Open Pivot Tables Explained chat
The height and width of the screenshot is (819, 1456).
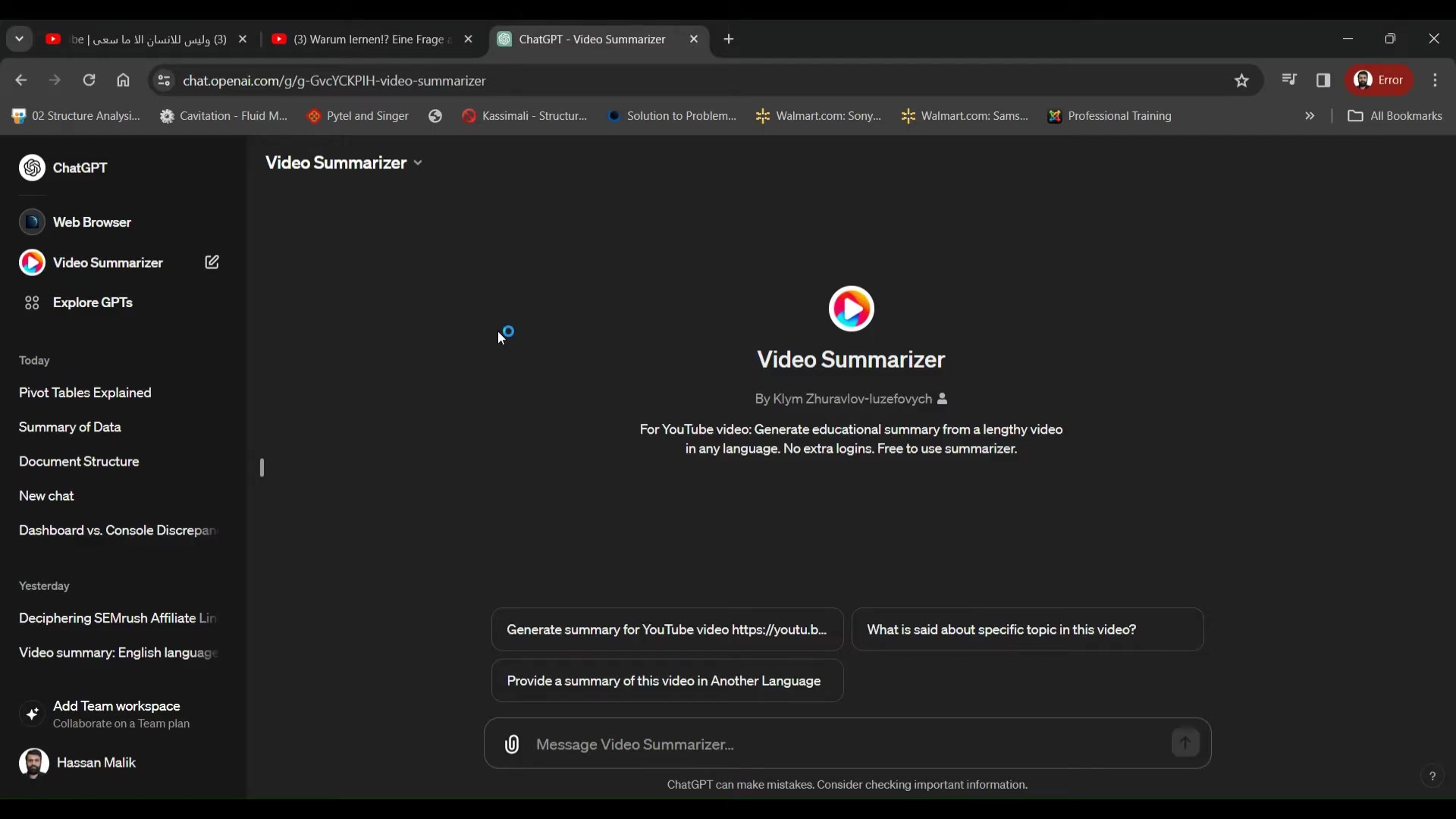tap(85, 393)
